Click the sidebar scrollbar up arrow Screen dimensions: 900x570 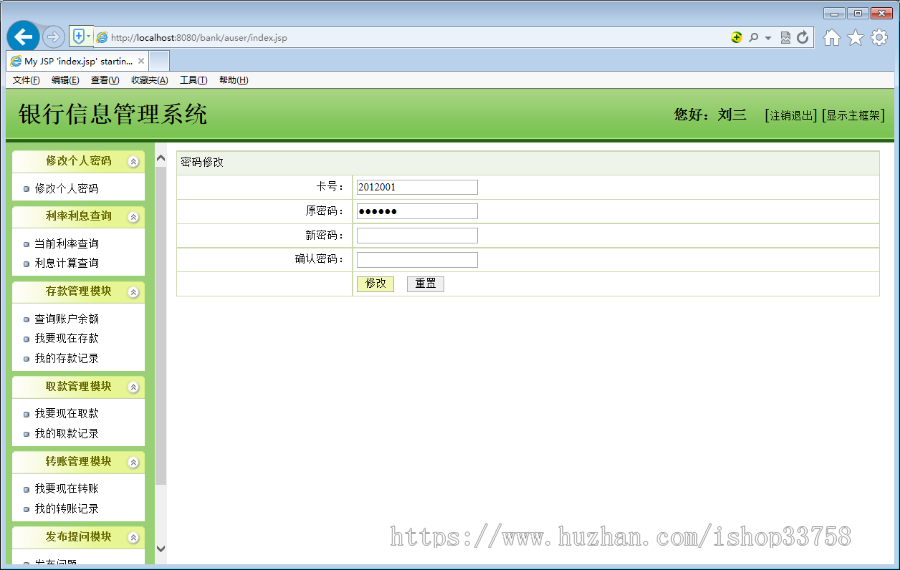tap(161, 158)
